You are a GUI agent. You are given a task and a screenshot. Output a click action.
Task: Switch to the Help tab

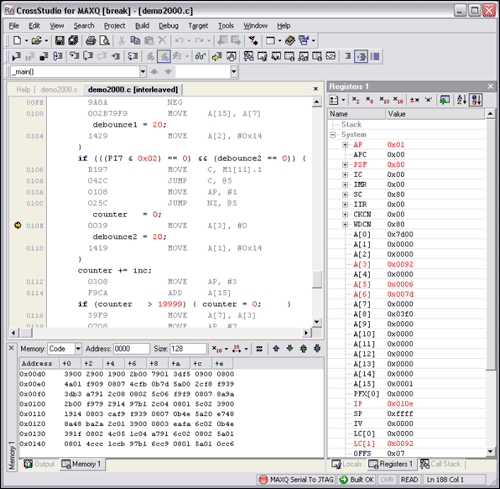point(23,90)
